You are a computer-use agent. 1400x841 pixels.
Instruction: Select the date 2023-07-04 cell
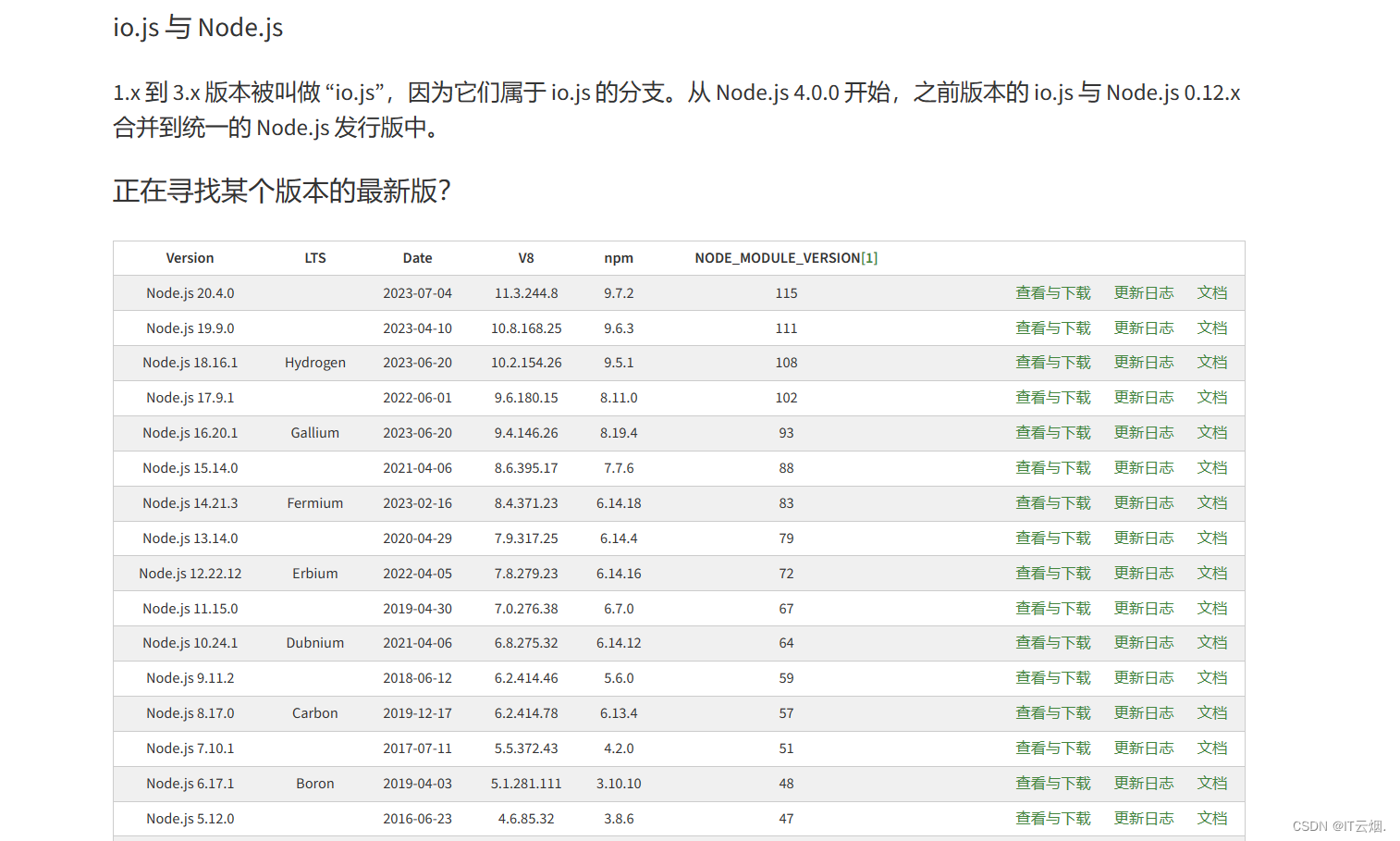418,293
